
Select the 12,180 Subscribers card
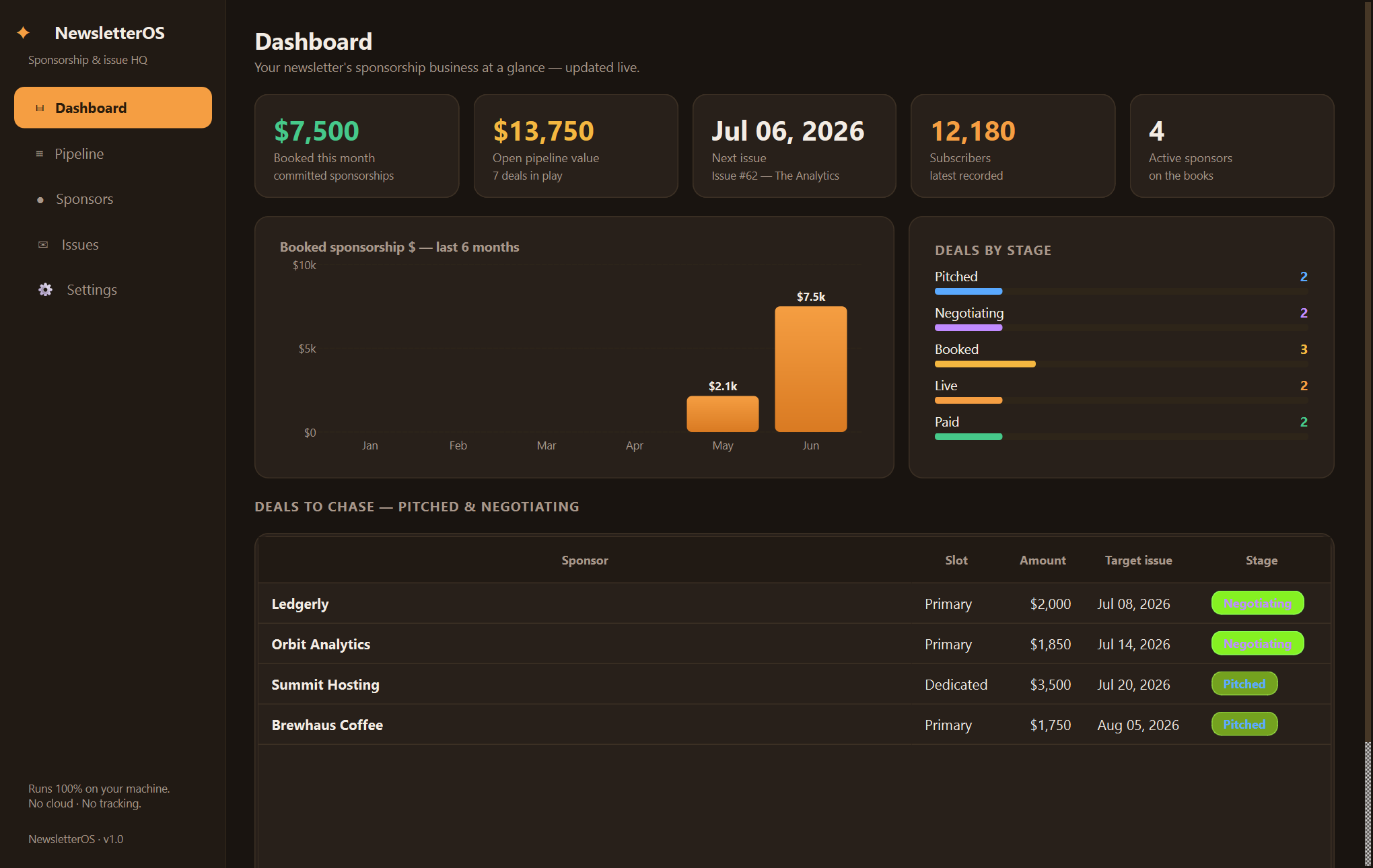[x=1013, y=146]
